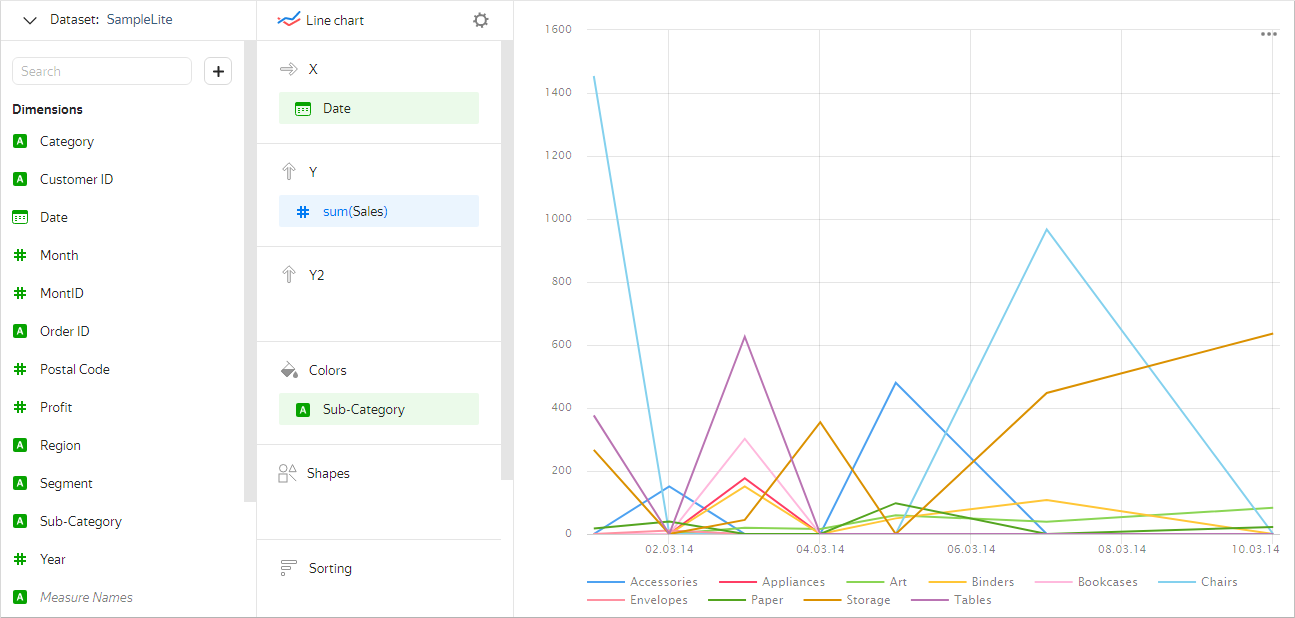This screenshot has width=1295, height=618.
Task: Click the Sub-Category field in Colors
Action: click(378, 409)
